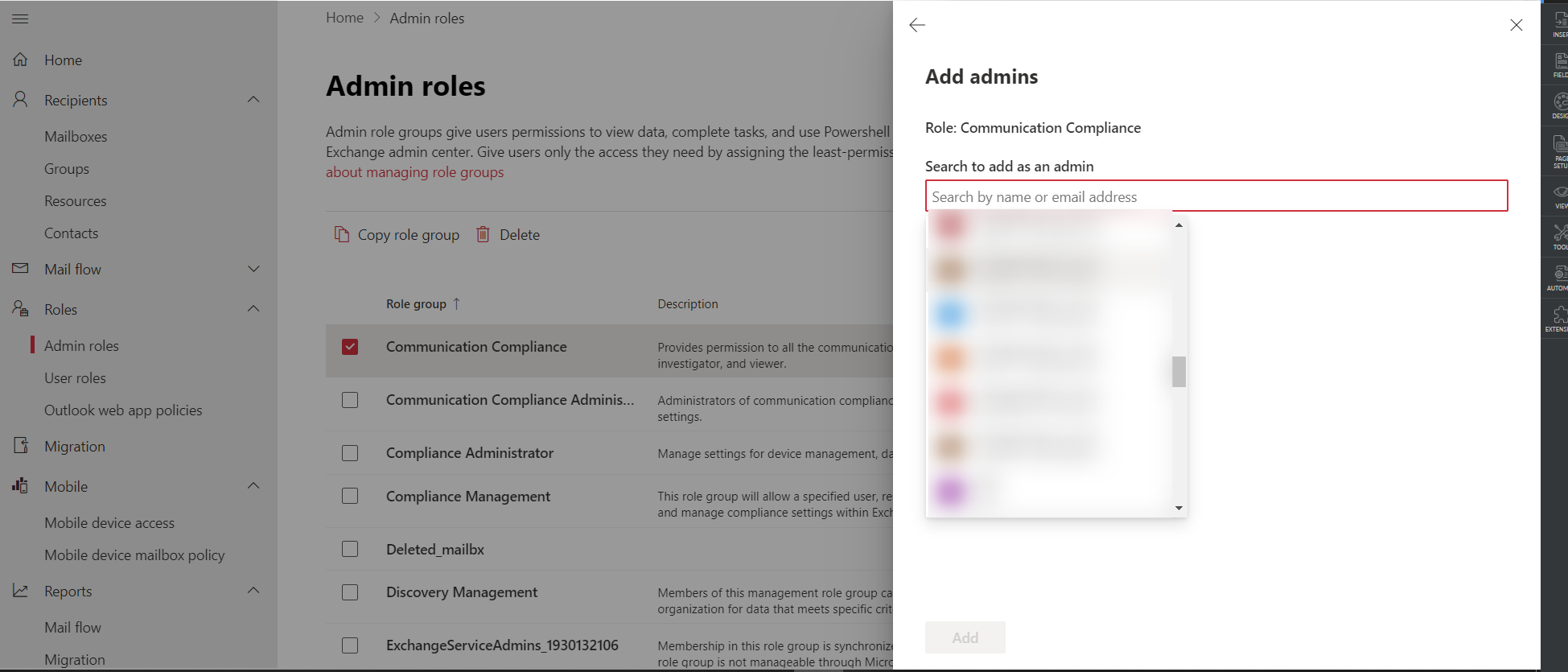Select the Discovery Management checkbox
Image resolution: width=1568 pixels, height=672 pixels.
point(350,592)
